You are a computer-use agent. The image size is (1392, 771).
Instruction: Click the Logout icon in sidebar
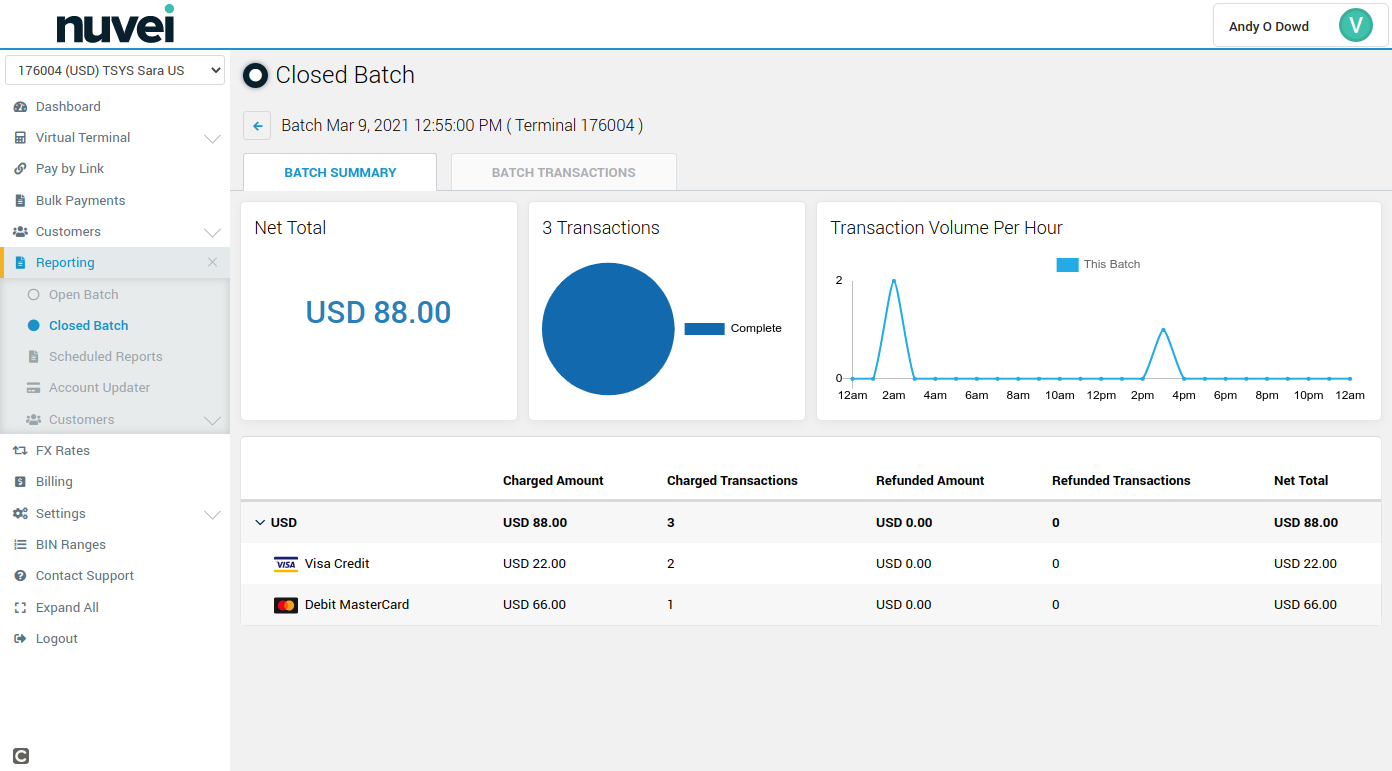20,639
